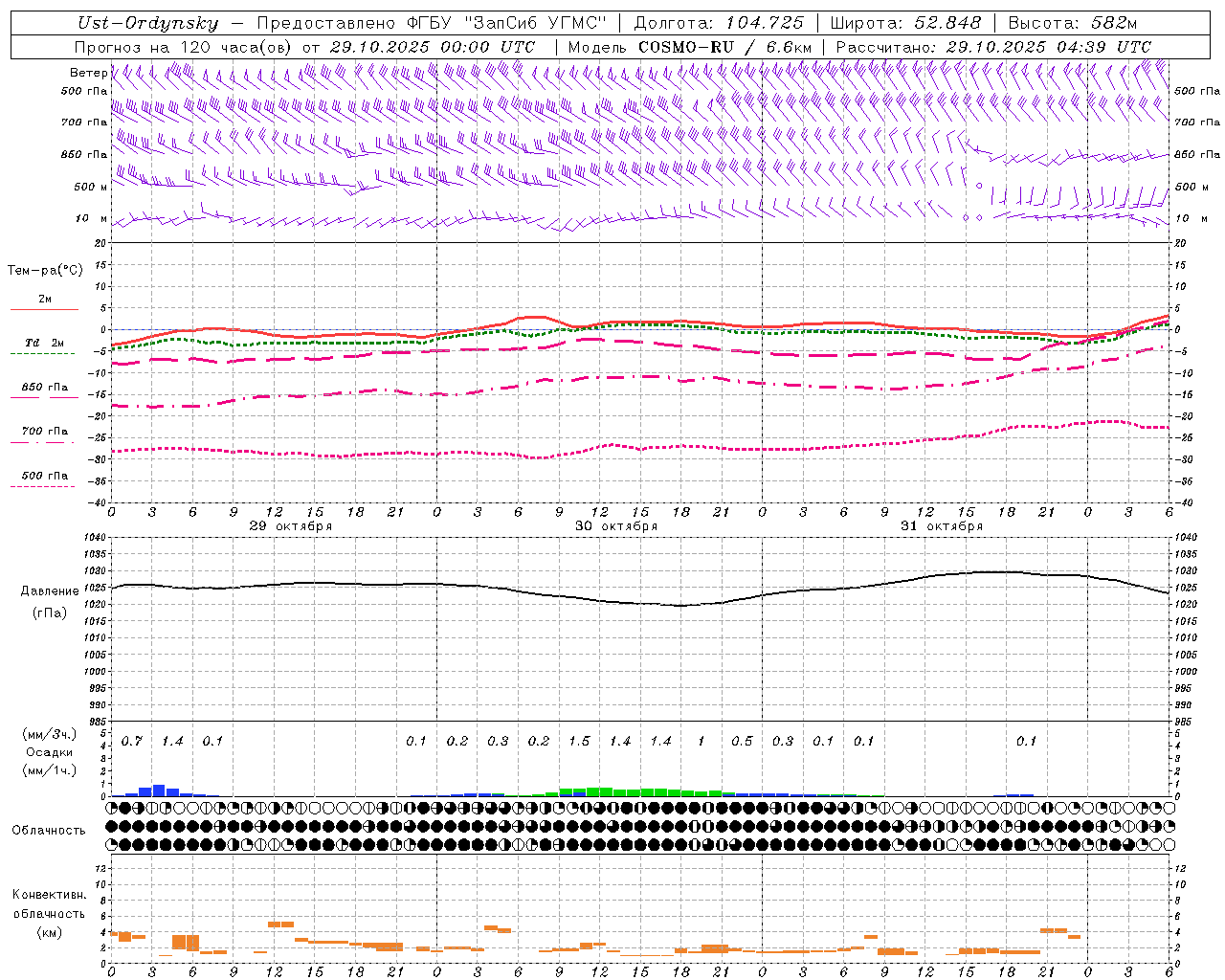The image size is (1225, 980).
Task: Click the left 10 м wind level label
Action: [x=92, y=218]
